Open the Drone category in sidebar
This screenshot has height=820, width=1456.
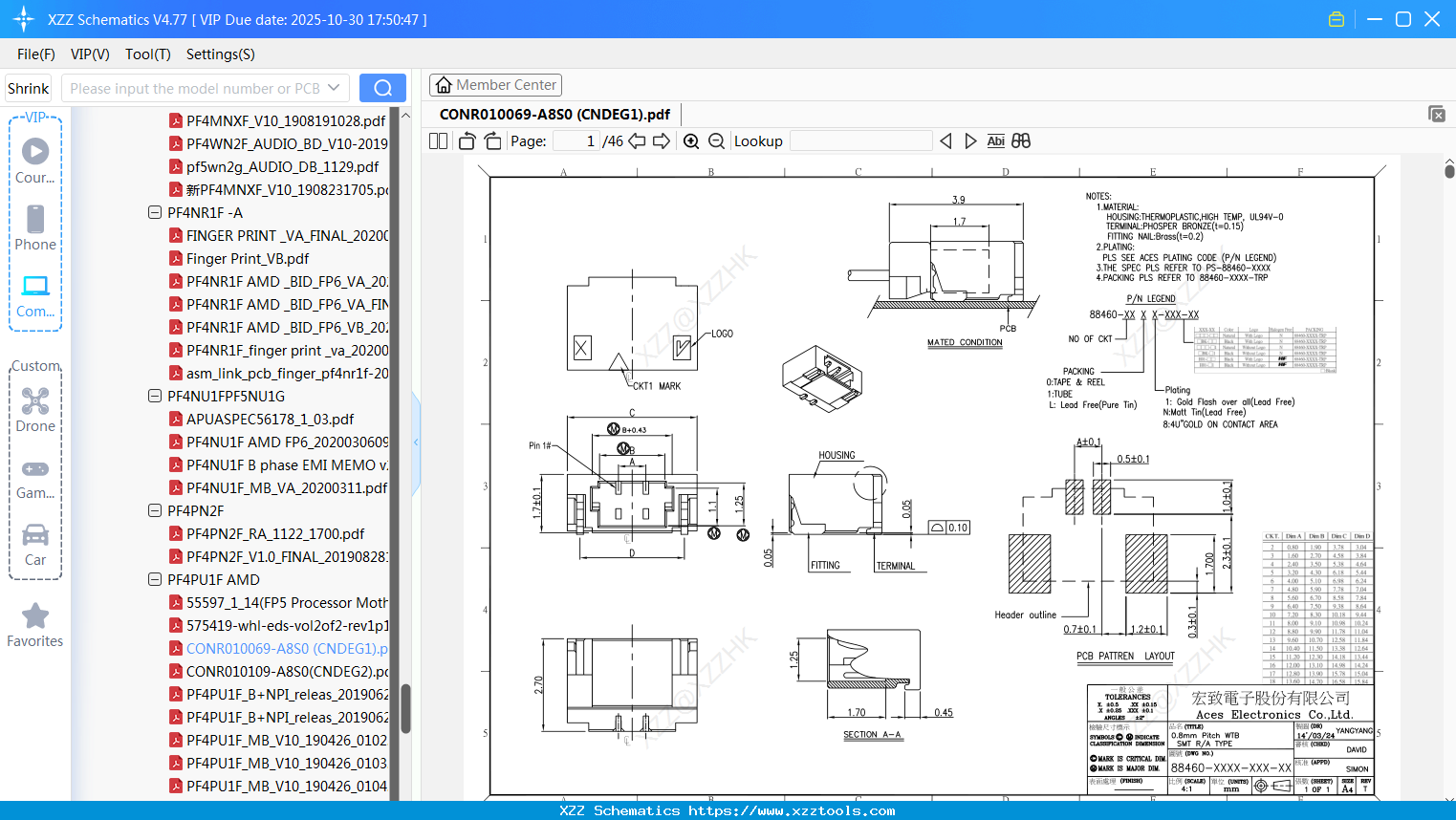pos(35,410)
